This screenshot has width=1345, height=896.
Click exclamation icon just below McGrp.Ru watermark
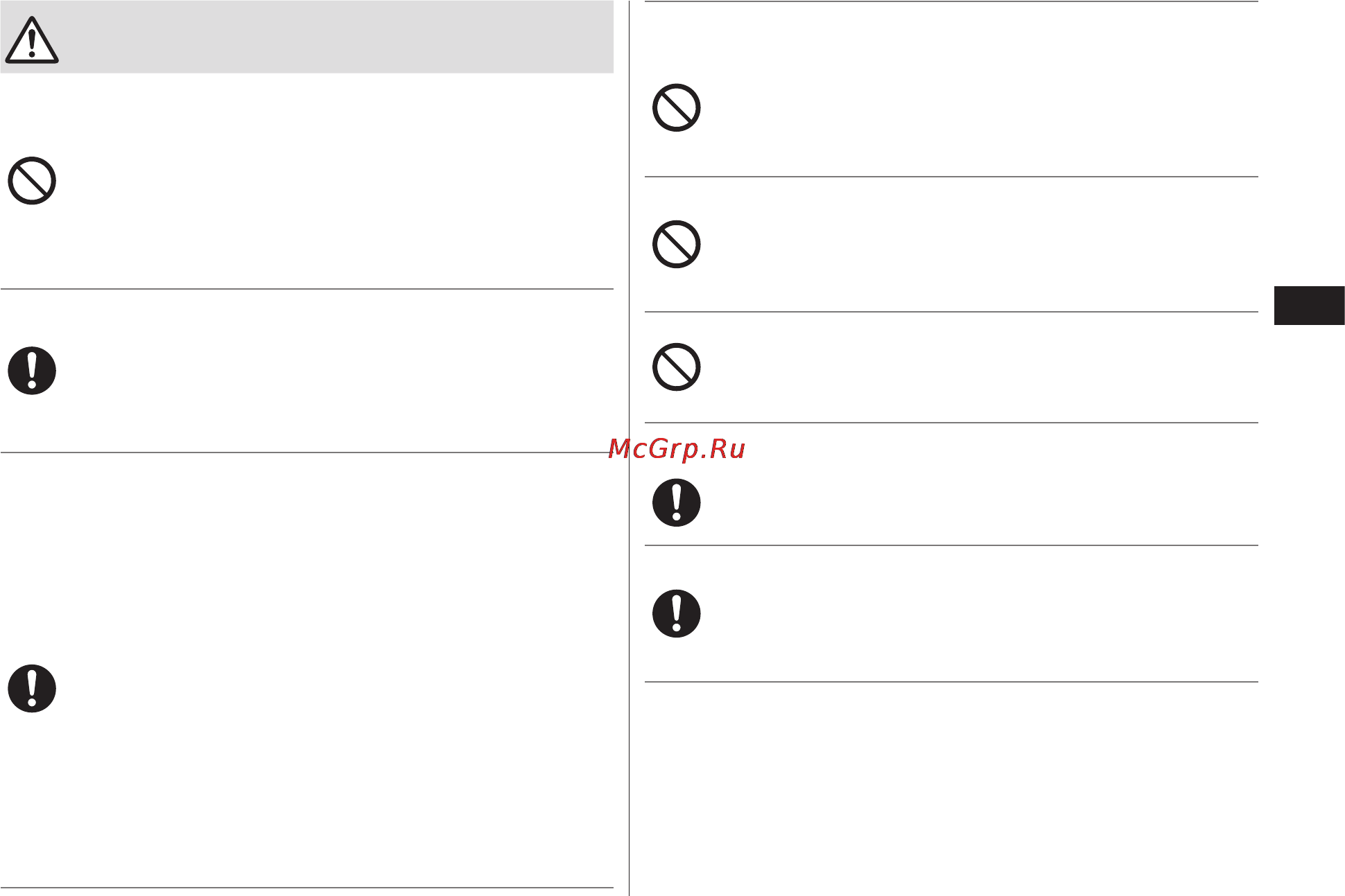677,502
